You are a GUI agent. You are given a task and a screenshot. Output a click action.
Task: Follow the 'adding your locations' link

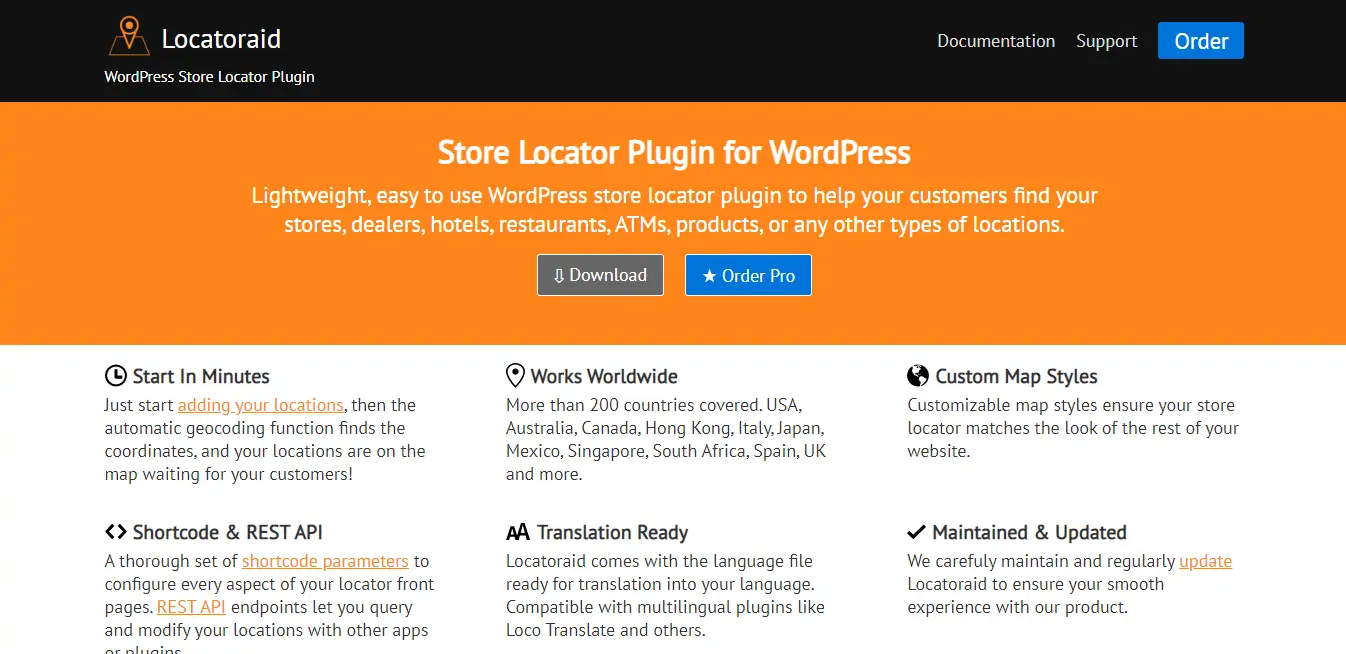(x=261, y=405)
